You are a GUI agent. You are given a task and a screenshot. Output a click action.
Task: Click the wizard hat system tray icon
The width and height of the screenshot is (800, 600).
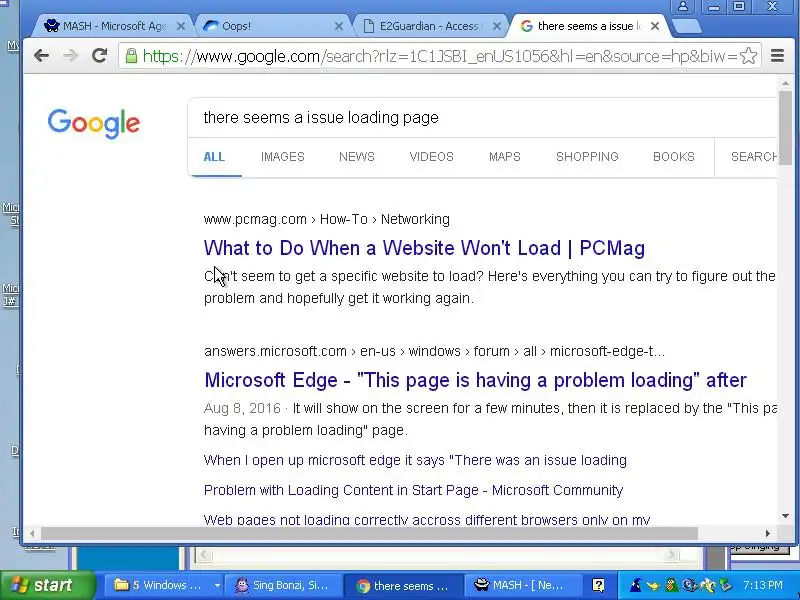[636, 585]
